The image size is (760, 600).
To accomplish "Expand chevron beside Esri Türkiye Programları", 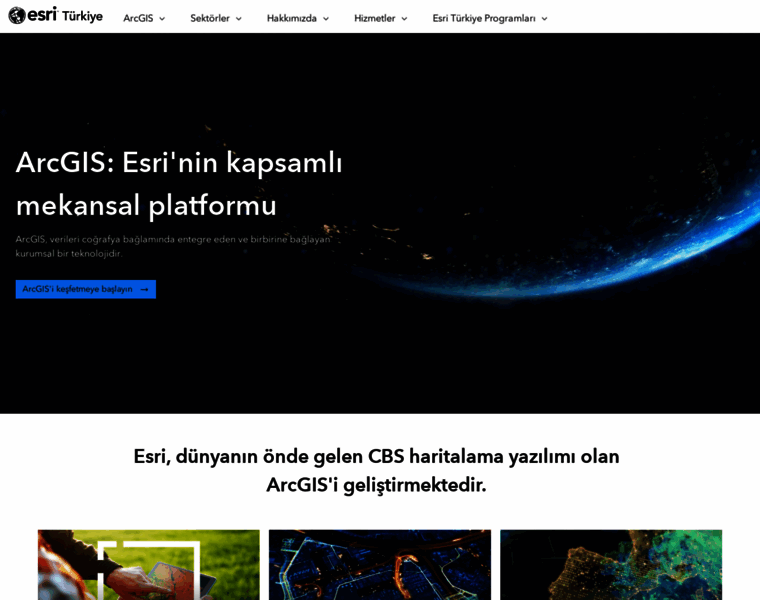I will pyautogui.click(x=544, y=19).
